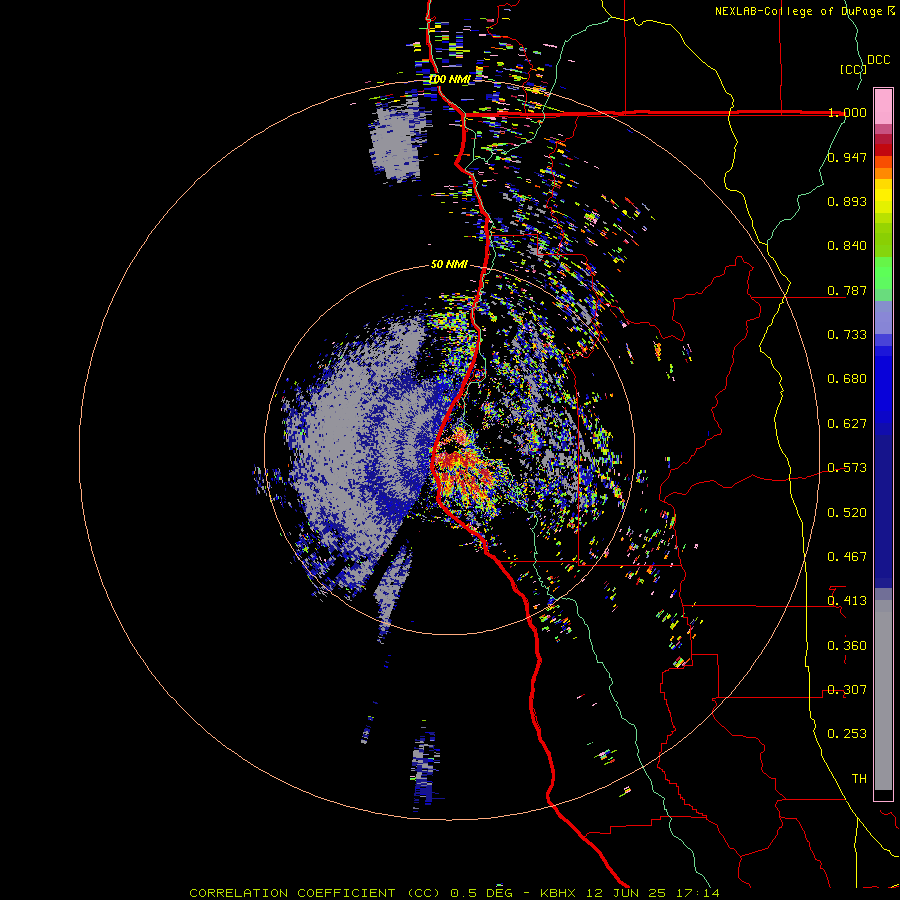Click the [CC] unit label
This screenshot has width=900, height=900.
853,69
